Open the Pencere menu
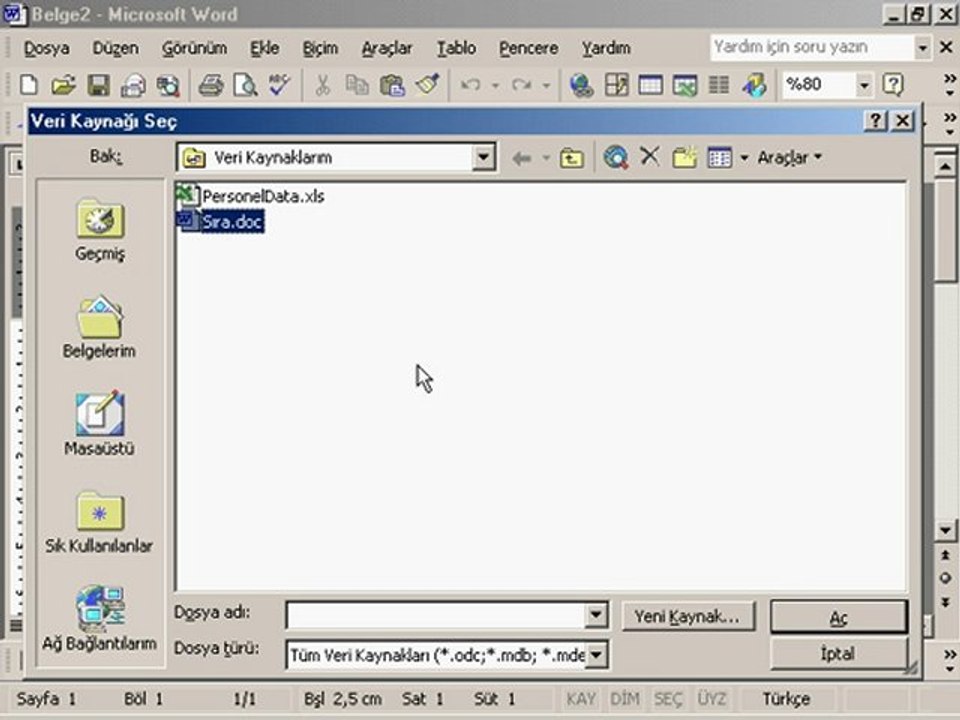This screenshot has height=720, width=960. click(528, 48)
